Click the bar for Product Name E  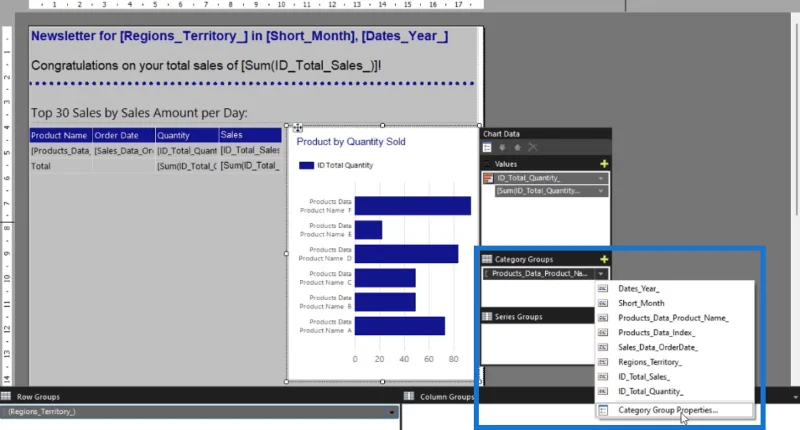click(368, 230)
